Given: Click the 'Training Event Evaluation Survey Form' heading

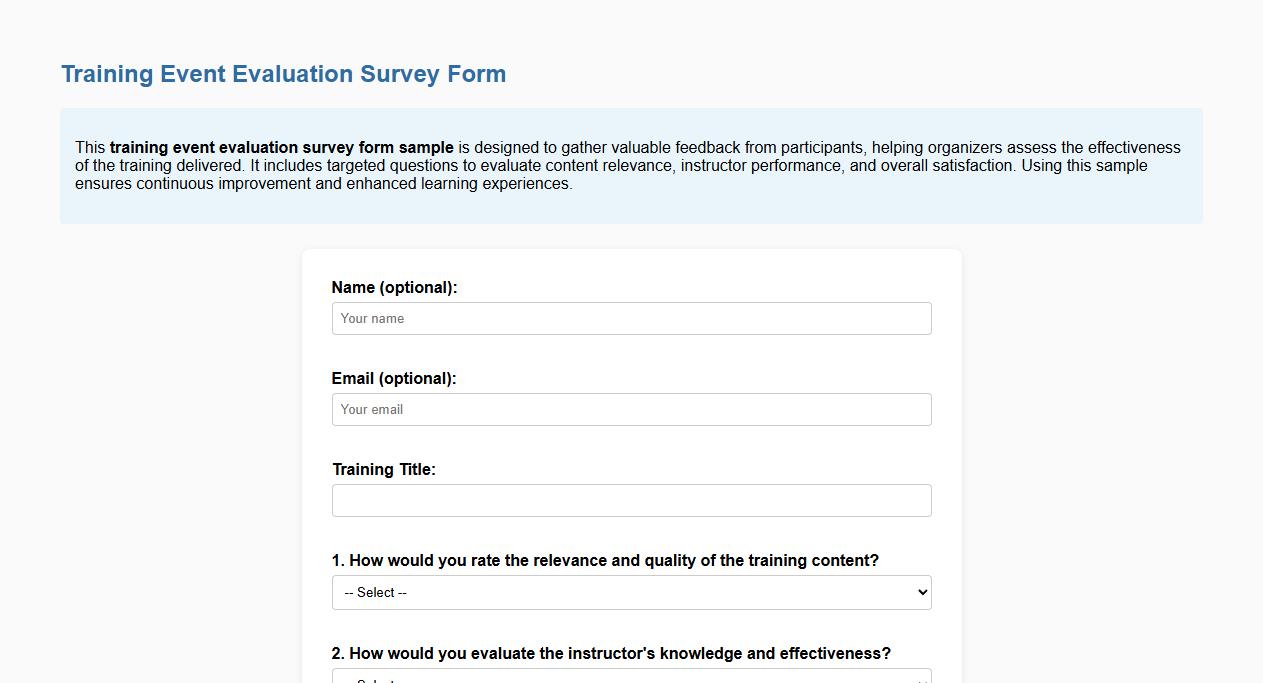Looking at the screenshot, I should tap(283, 73).
